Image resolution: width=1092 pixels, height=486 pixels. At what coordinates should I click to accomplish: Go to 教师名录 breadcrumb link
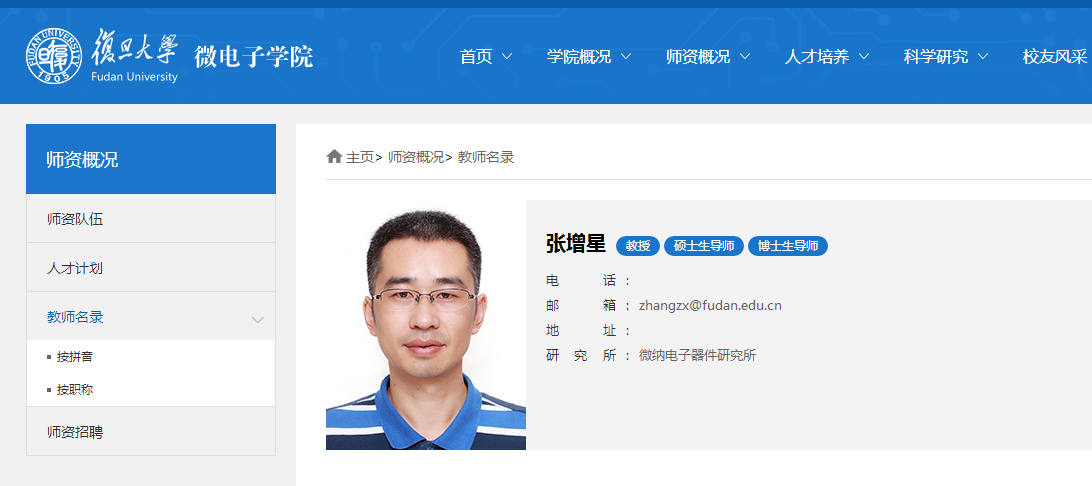coord(486,157)
